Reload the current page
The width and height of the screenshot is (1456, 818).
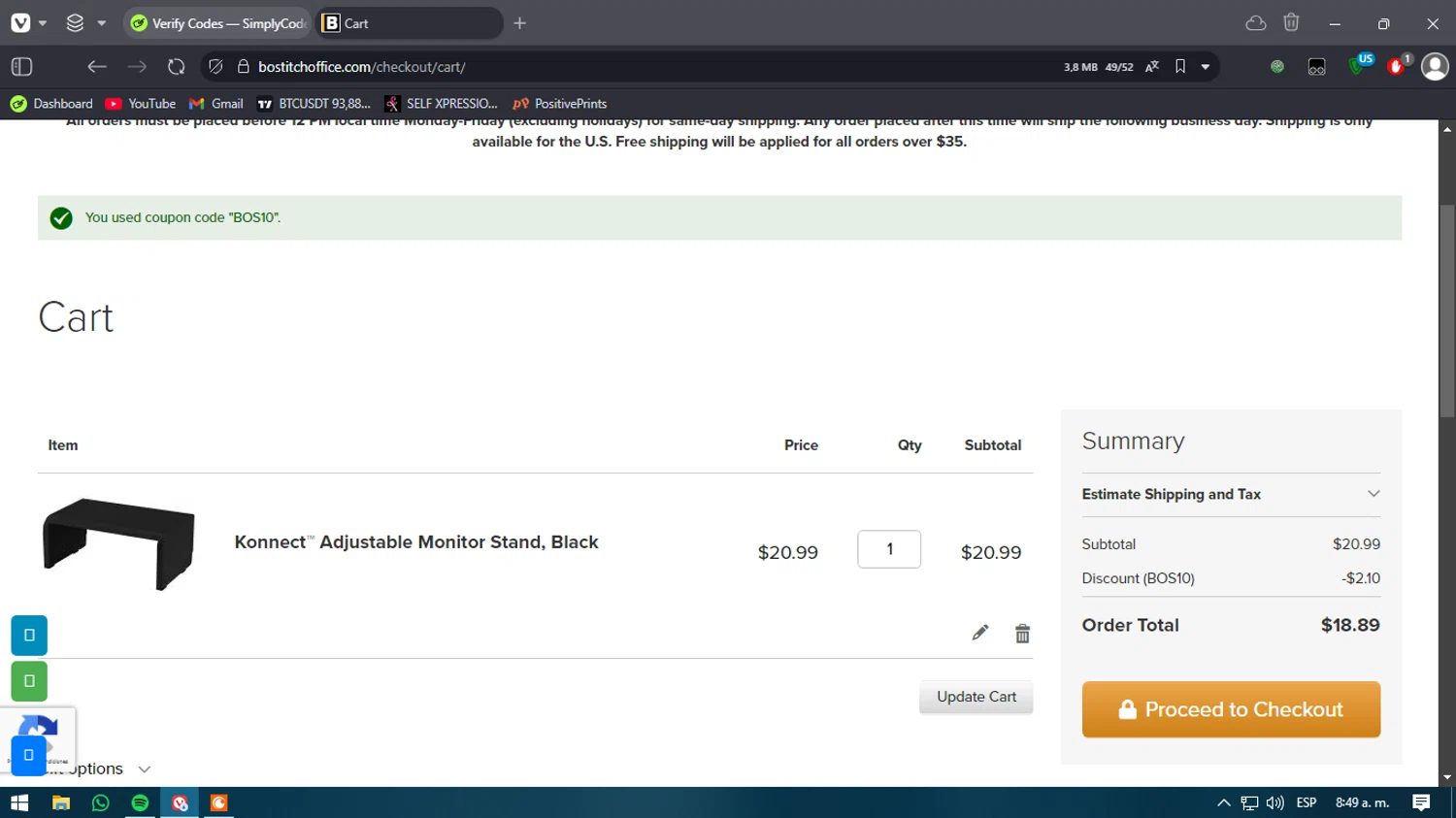(x=176, y=67)
